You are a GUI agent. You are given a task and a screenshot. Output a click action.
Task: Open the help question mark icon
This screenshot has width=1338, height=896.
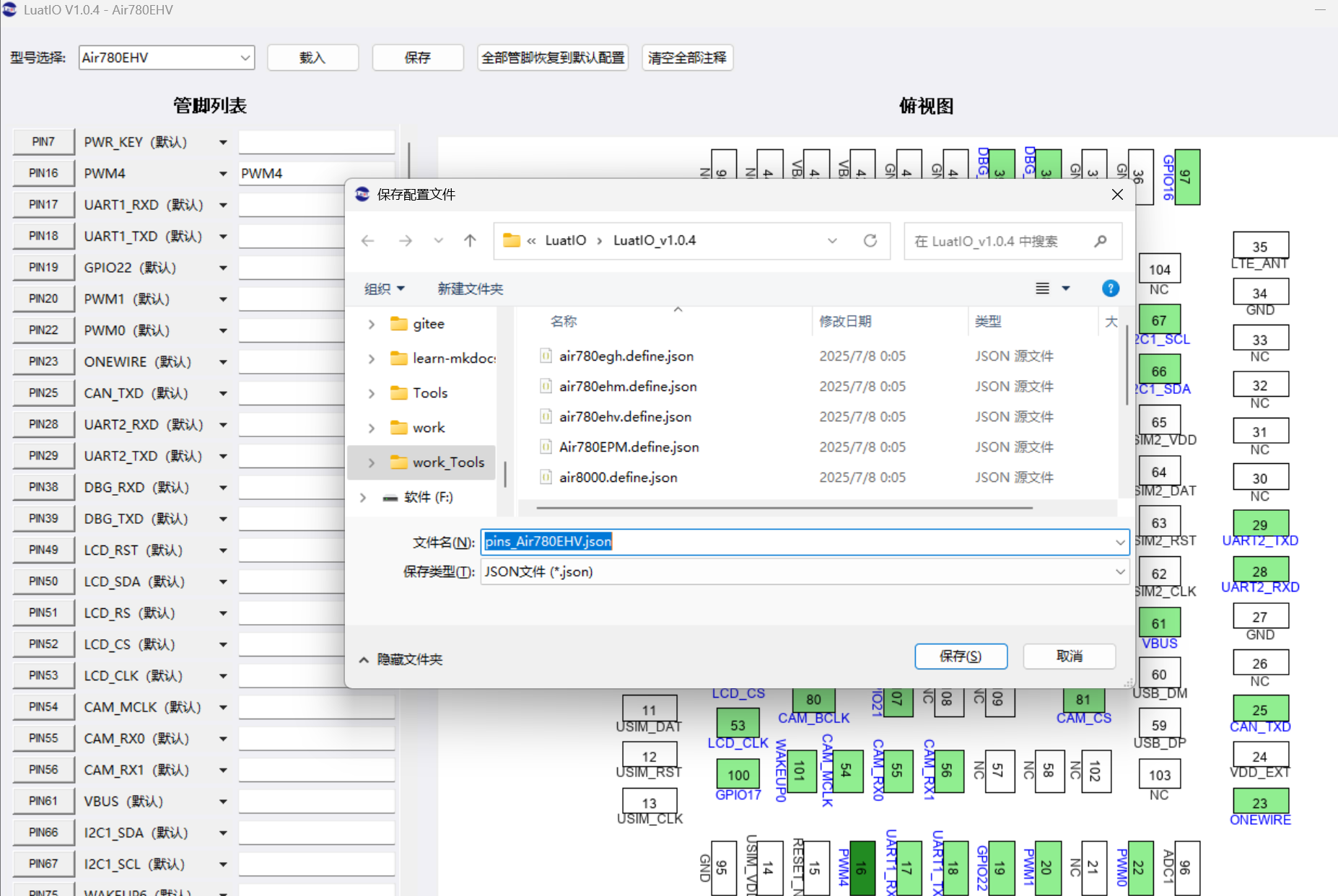pos(1111,289)
